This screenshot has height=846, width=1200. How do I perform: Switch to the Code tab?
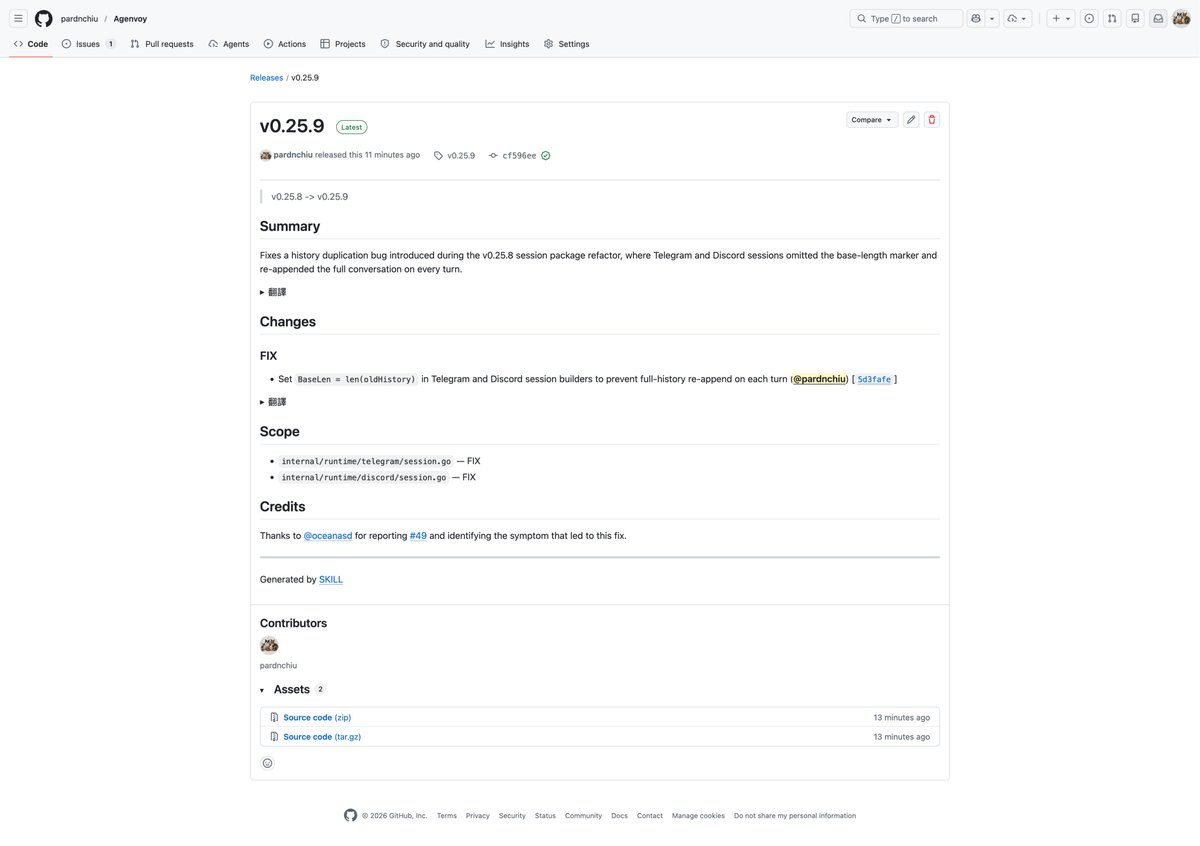31,44
